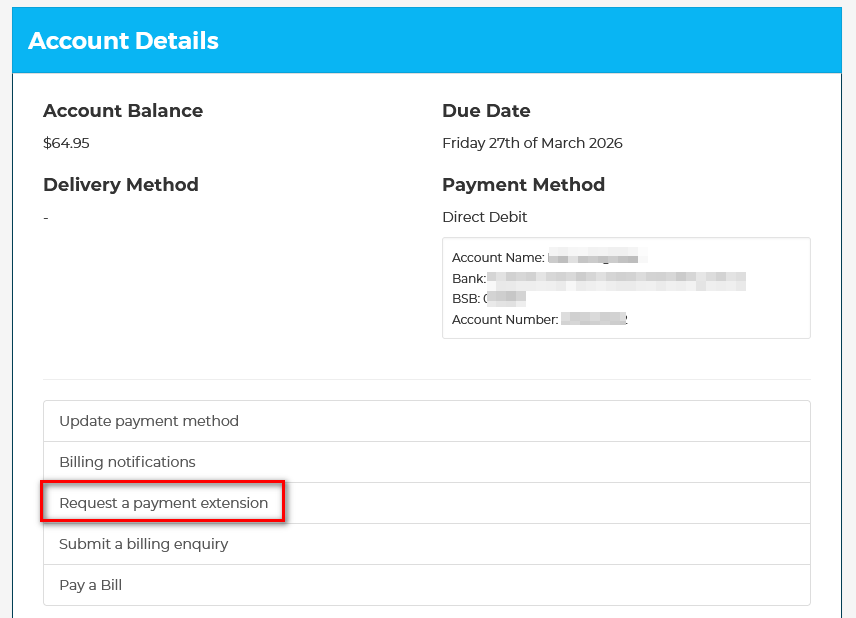This screenshot has width=856, height=618.
Task: Click the Pay a Bill option
Action: tap(91, 585)
